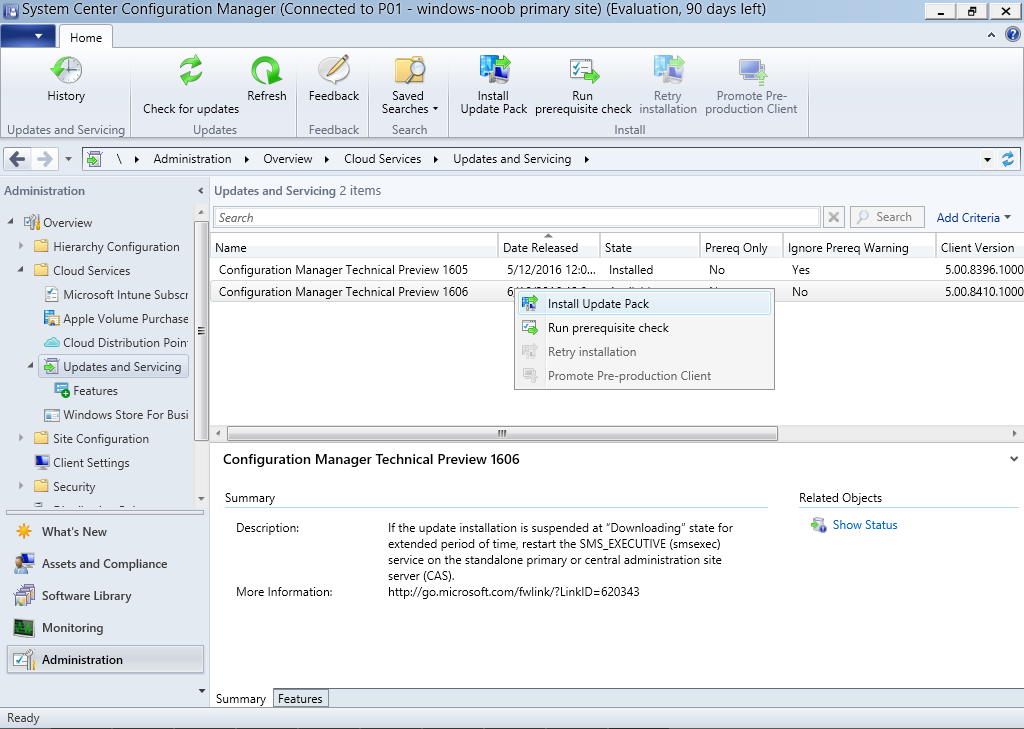Image resolution: width=1024 pixels, height=729 pixels.
Task: Collapse the details pane with chevron
Action: coord(1014,459)
